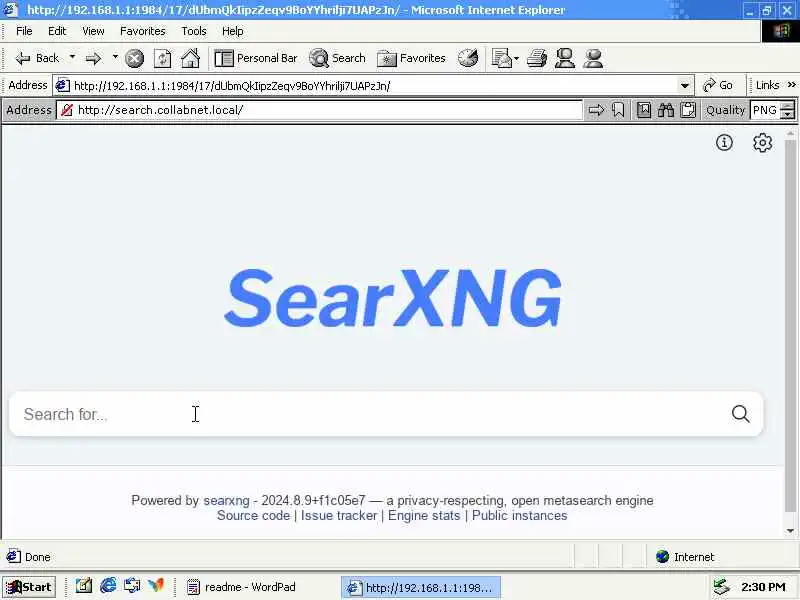The image size is (800, 600).
Task: Open the Favorites menu
Action: point(143,31)
